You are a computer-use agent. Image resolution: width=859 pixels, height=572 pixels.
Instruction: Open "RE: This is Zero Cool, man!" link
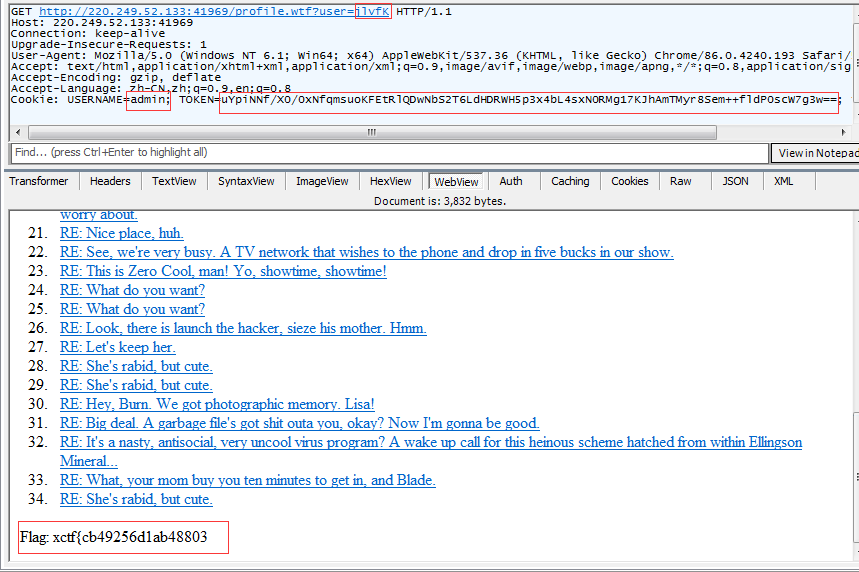click(x=223, y=271)
